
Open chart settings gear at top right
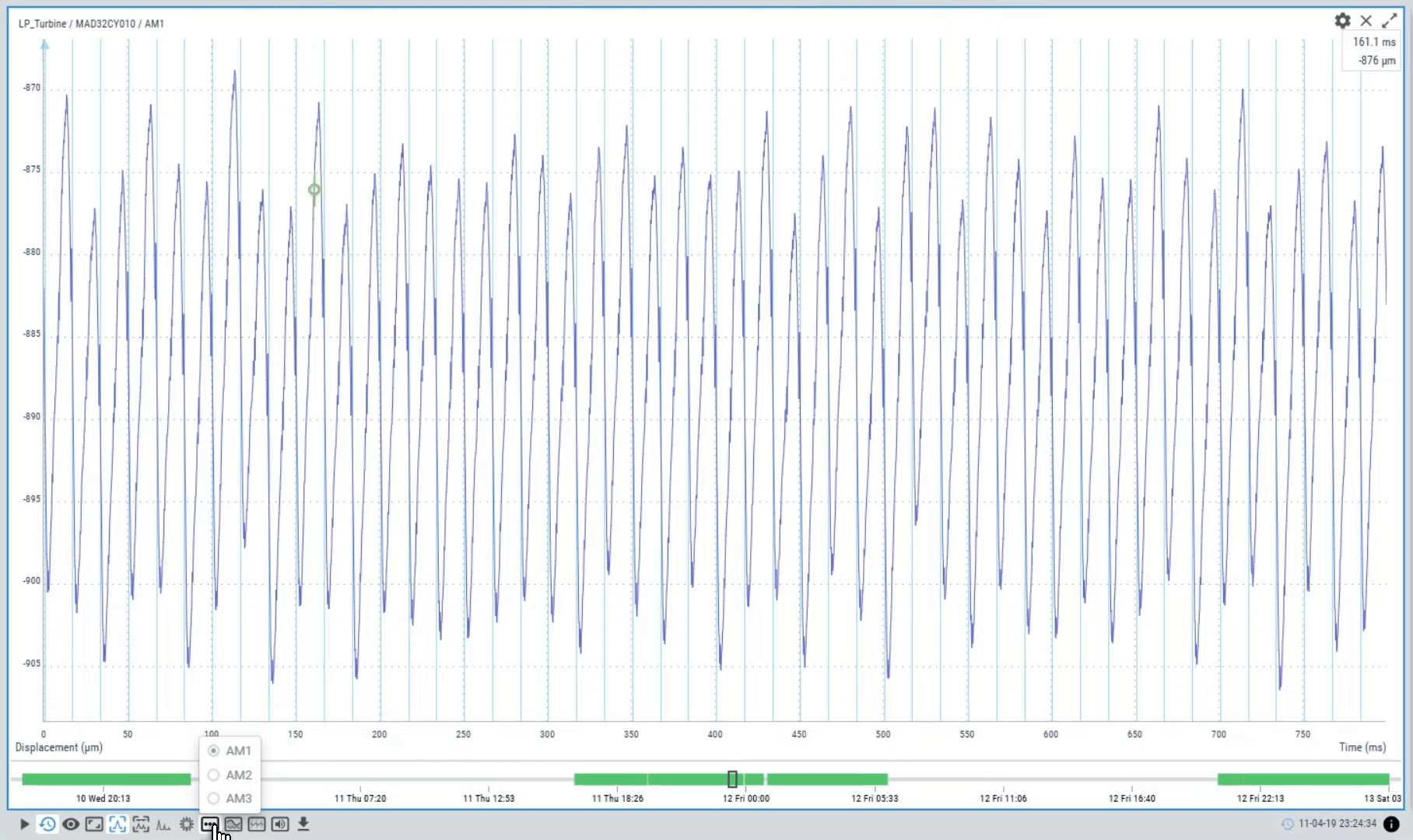pos(1341,21)
